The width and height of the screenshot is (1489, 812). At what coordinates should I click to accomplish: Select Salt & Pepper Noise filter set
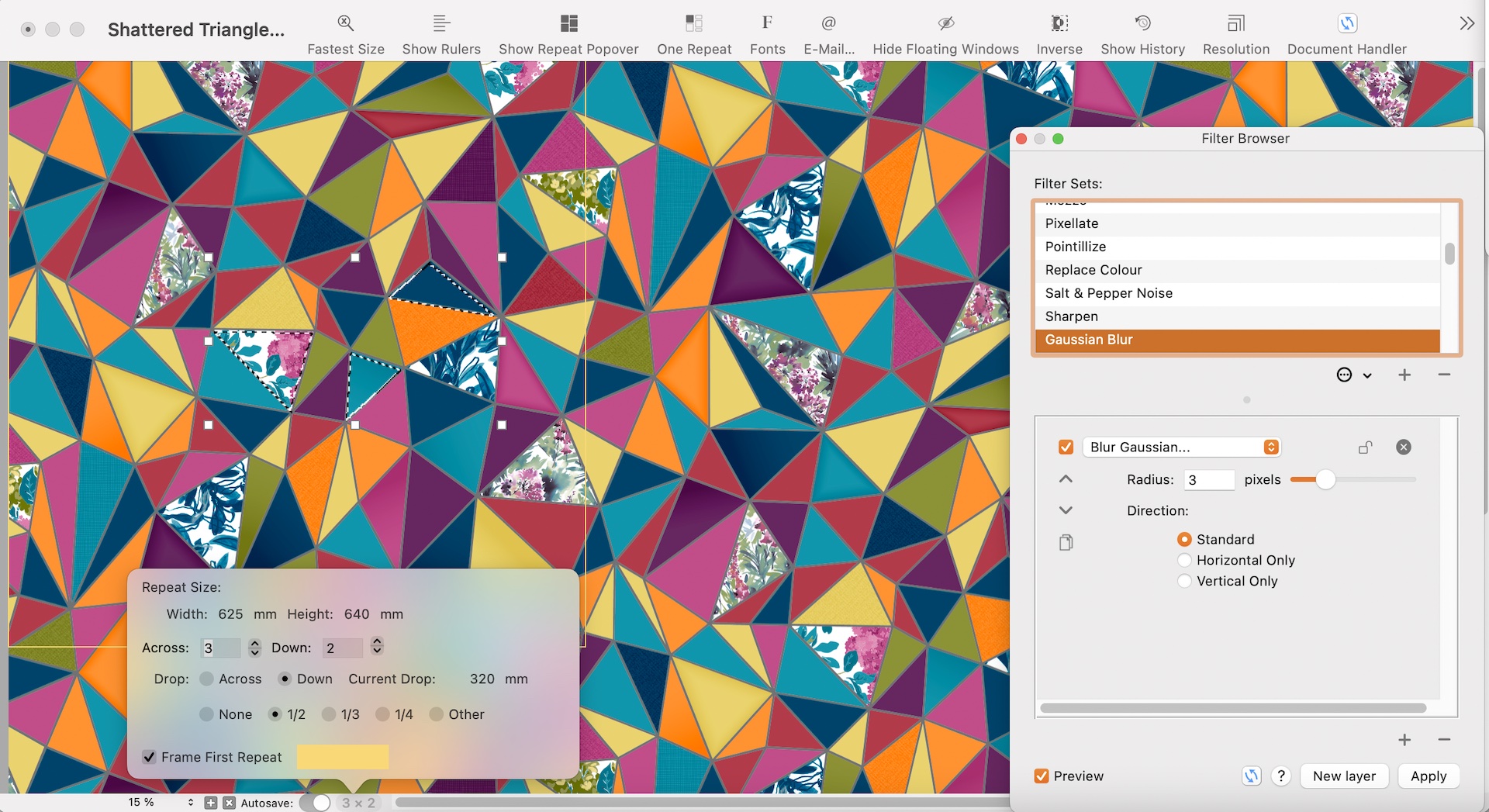[1238, 293]
